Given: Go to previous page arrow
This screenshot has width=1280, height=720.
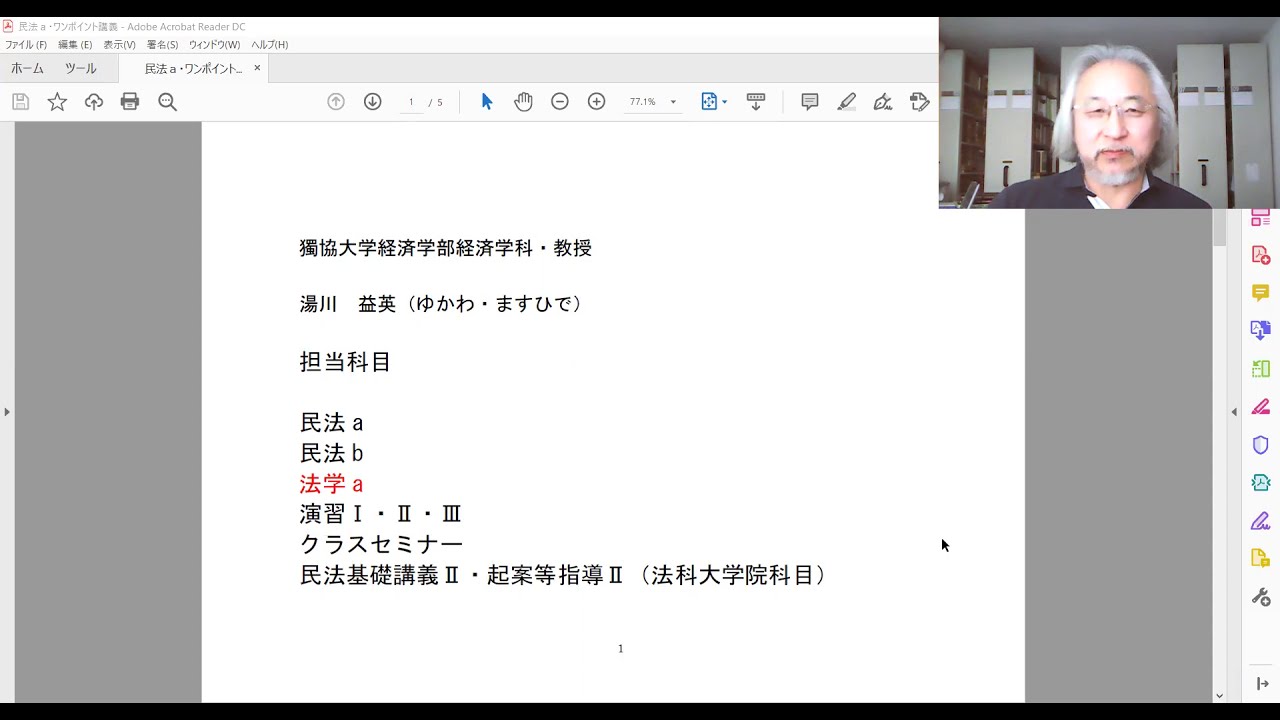Looking at the screenshot, I should [336, 101].
